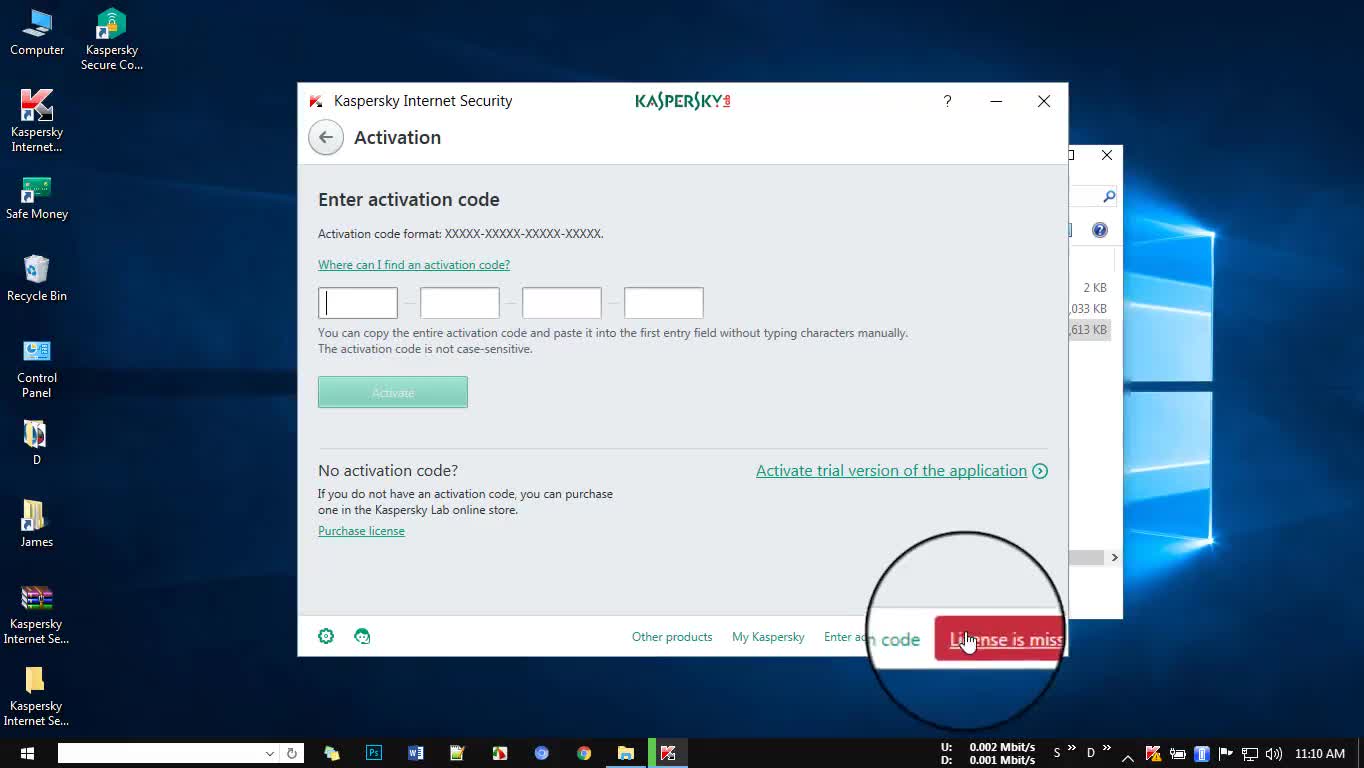This screenshot has height=768, width=1364.
Task: Open the My Kaspersky link
Action: [768, 637]
